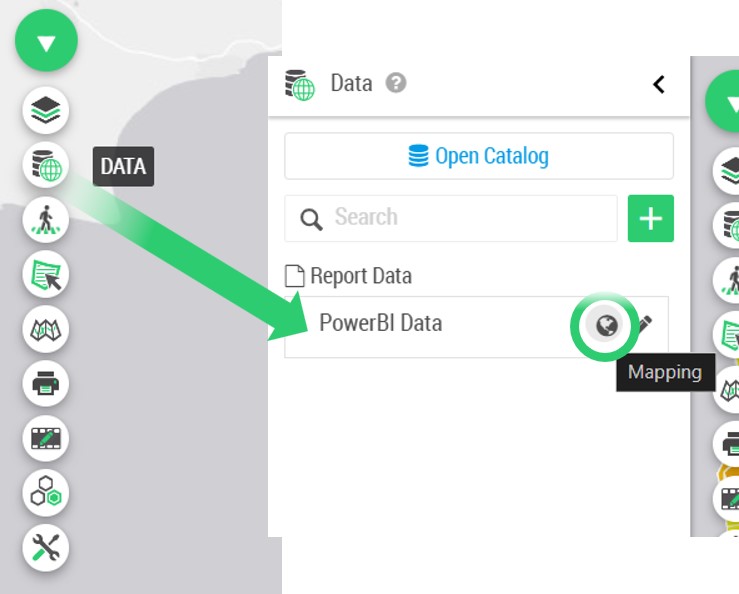Click the printer icon in left sidebar
The image size is (739, 594).
pyautogui.click(x=46, y=384)
